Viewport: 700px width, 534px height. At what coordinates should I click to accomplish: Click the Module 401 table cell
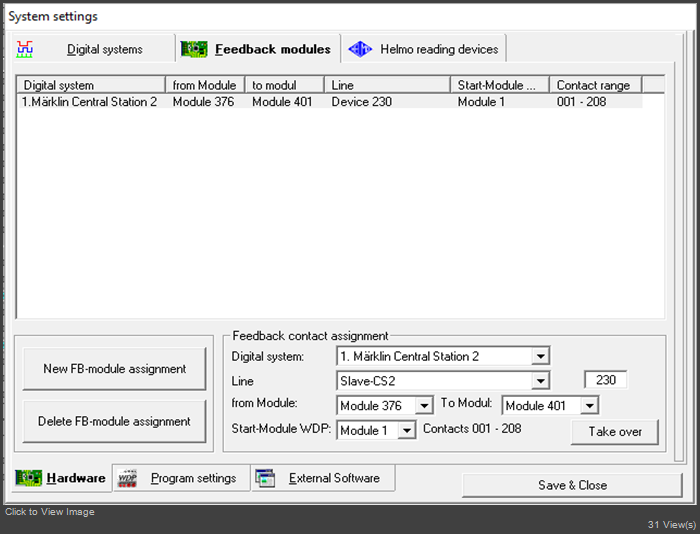[282, 102]
